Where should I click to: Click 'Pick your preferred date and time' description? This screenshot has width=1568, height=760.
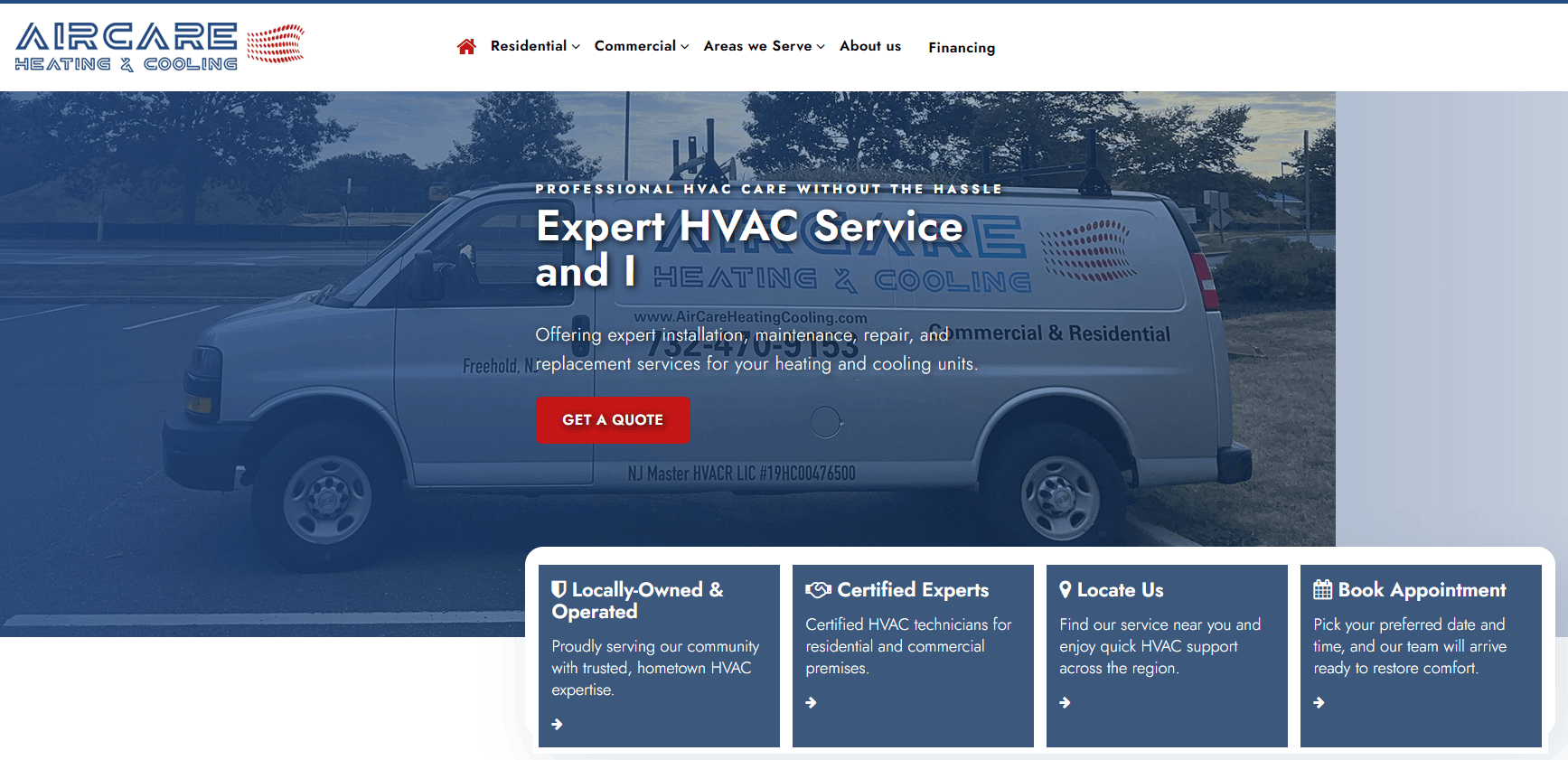tap(1410, 646)
